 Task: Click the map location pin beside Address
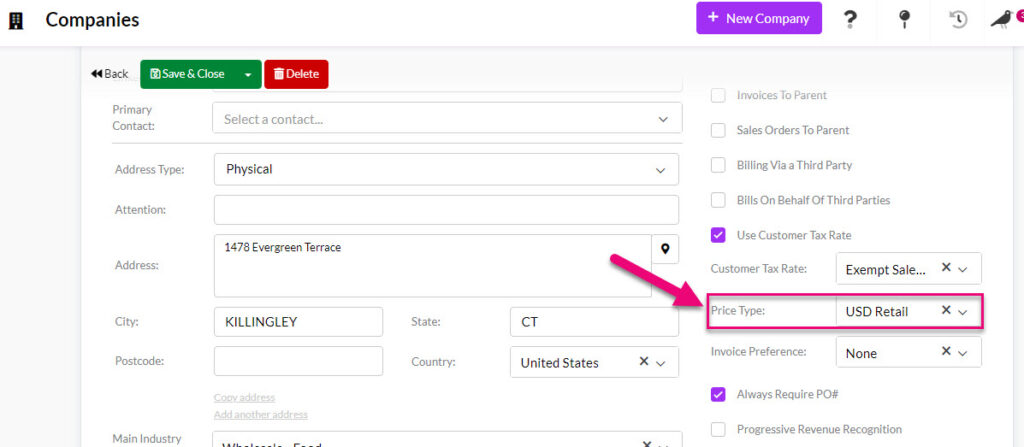[665, 248]
